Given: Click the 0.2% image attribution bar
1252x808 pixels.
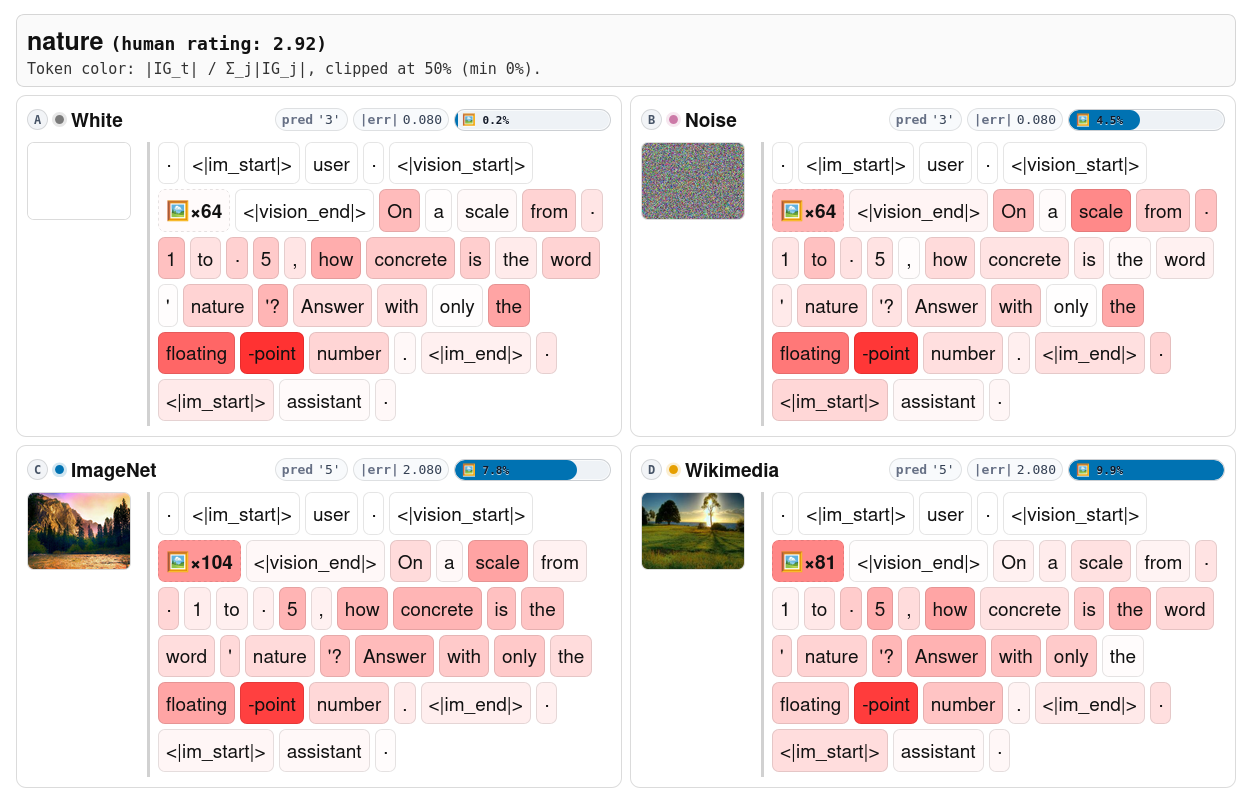Looking at the screenshot, I should click(x=533, y=120).
